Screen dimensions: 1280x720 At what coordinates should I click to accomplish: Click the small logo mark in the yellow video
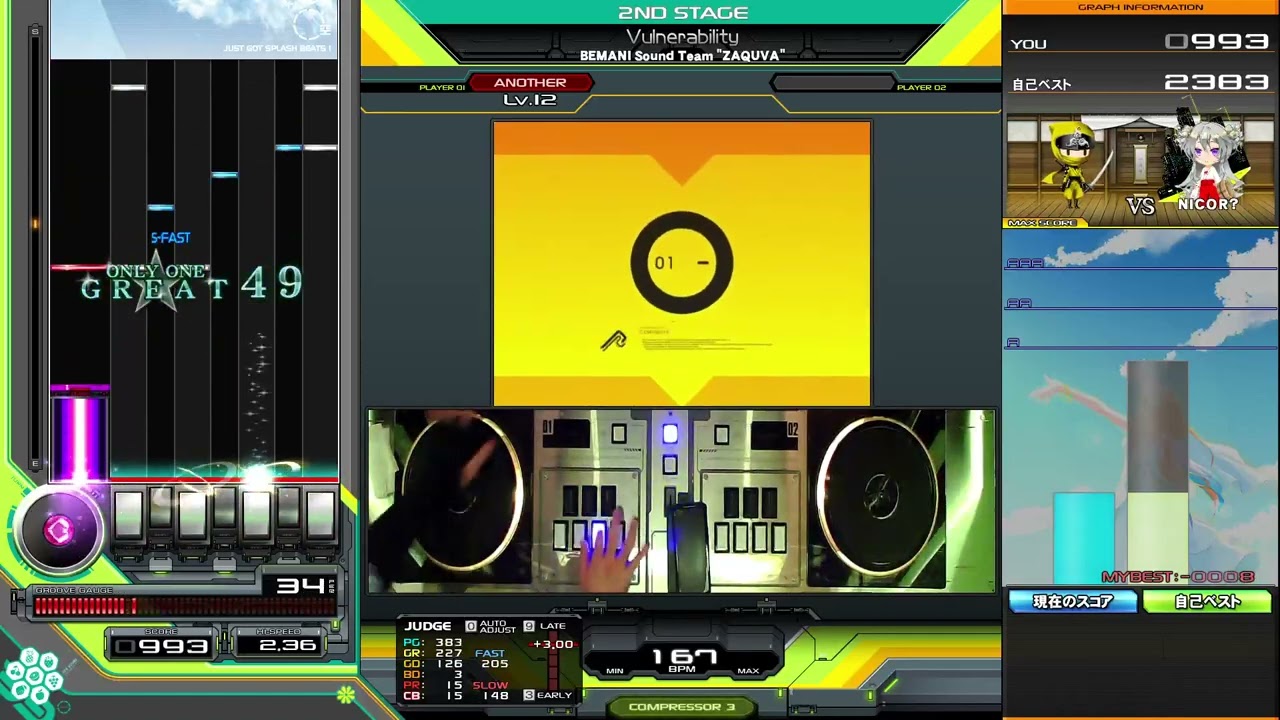pyautogui.click(x=613, y=341)
